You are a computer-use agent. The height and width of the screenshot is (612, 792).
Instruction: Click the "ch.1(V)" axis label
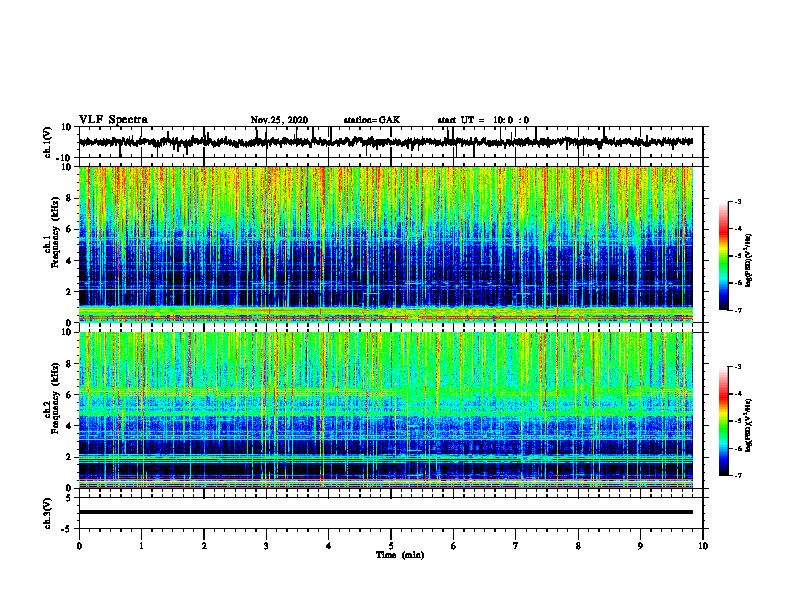tap(48, 142)
